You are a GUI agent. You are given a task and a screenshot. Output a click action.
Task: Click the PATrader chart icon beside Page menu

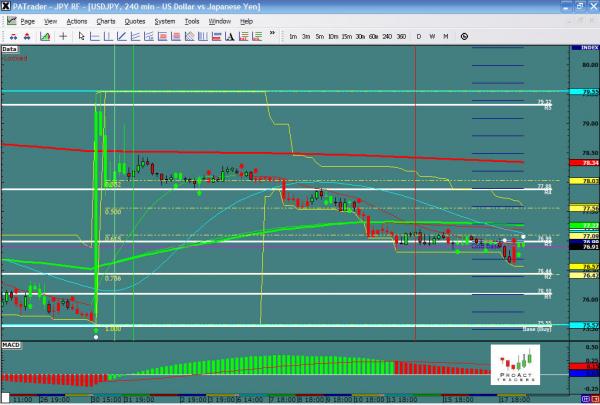coord(9,20)
